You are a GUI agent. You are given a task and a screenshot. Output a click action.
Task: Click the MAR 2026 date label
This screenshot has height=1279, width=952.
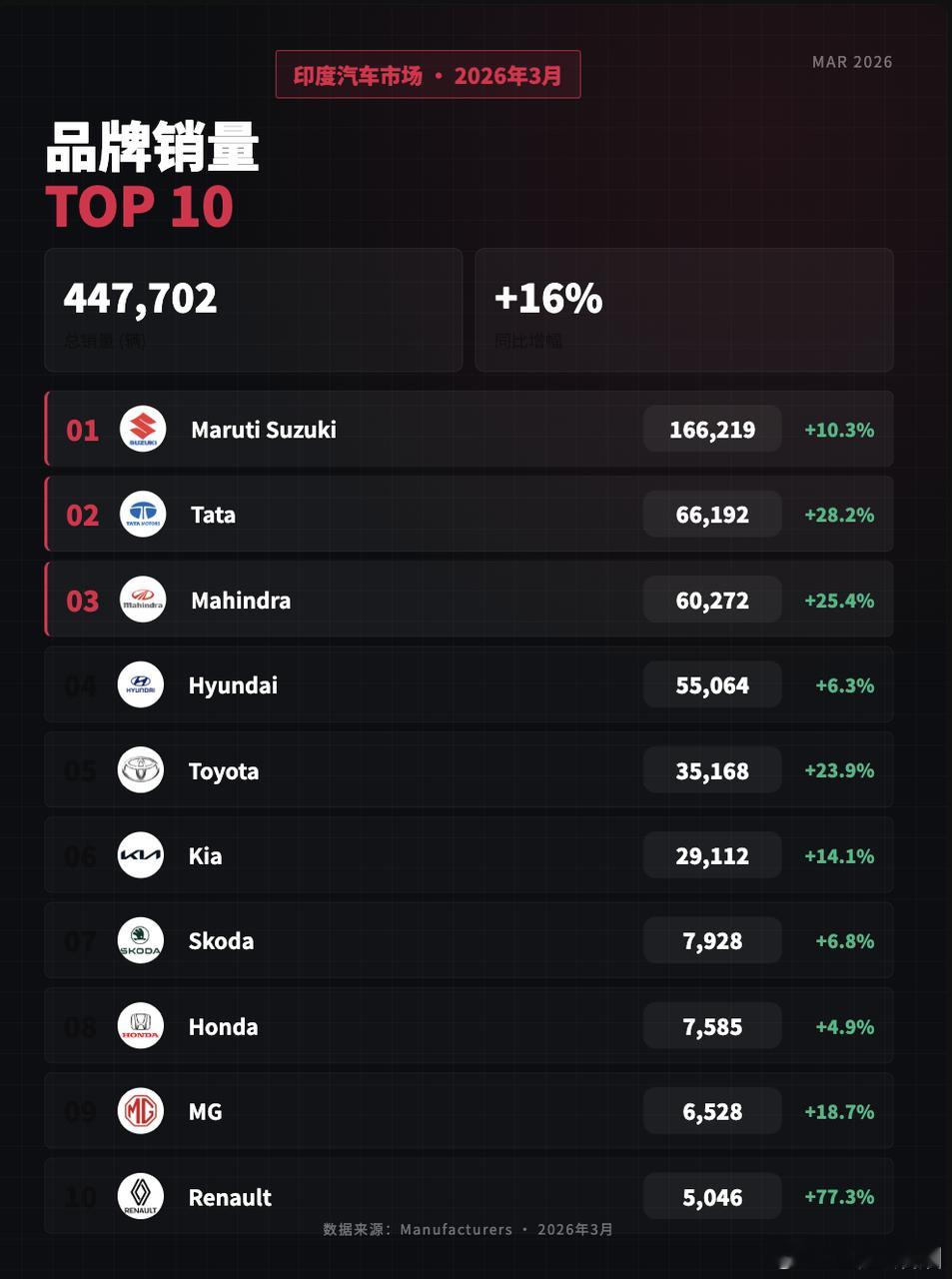852,62
